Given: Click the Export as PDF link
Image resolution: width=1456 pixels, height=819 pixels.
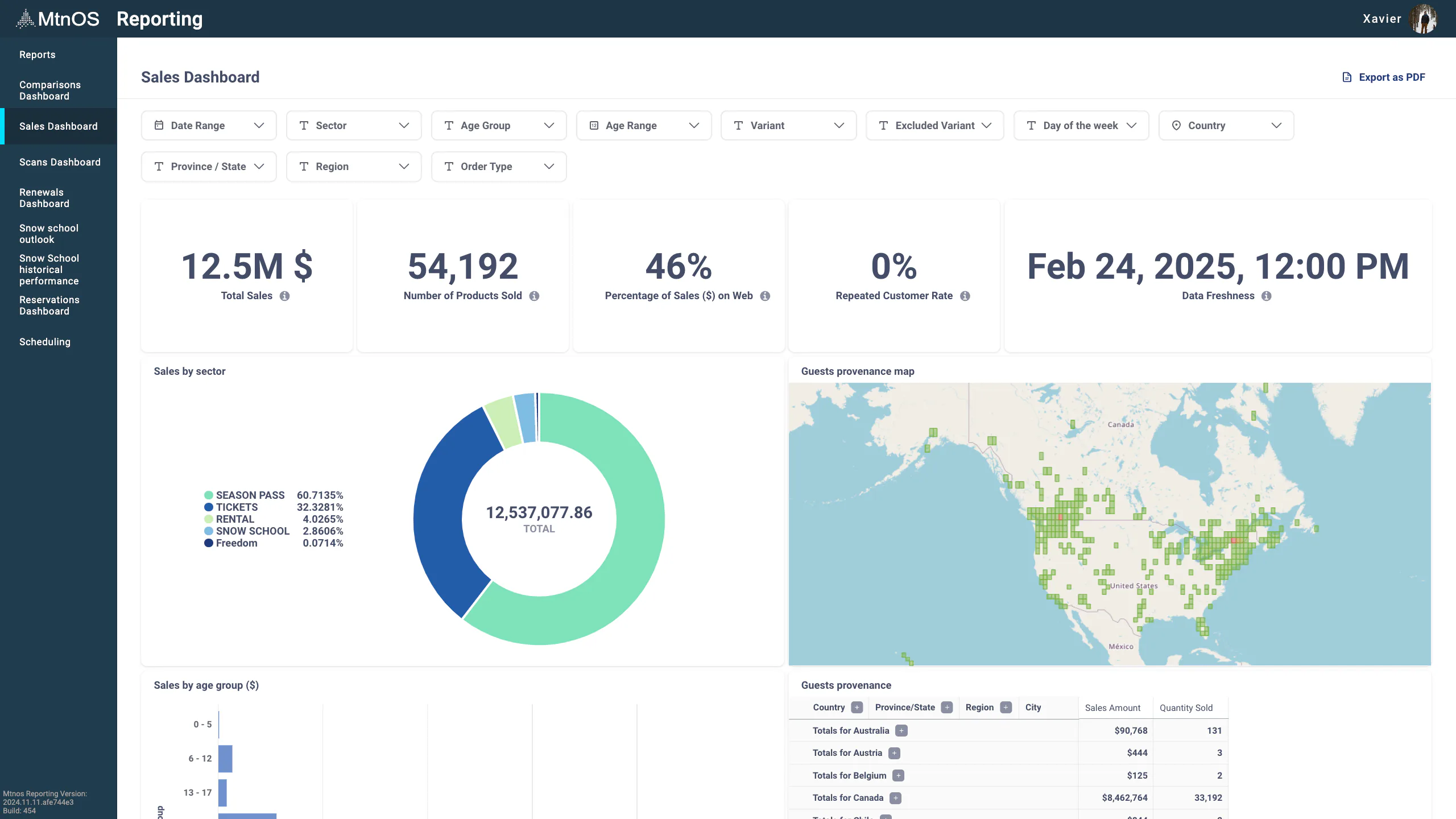Looking at the screenshot, I should 1383,77.
